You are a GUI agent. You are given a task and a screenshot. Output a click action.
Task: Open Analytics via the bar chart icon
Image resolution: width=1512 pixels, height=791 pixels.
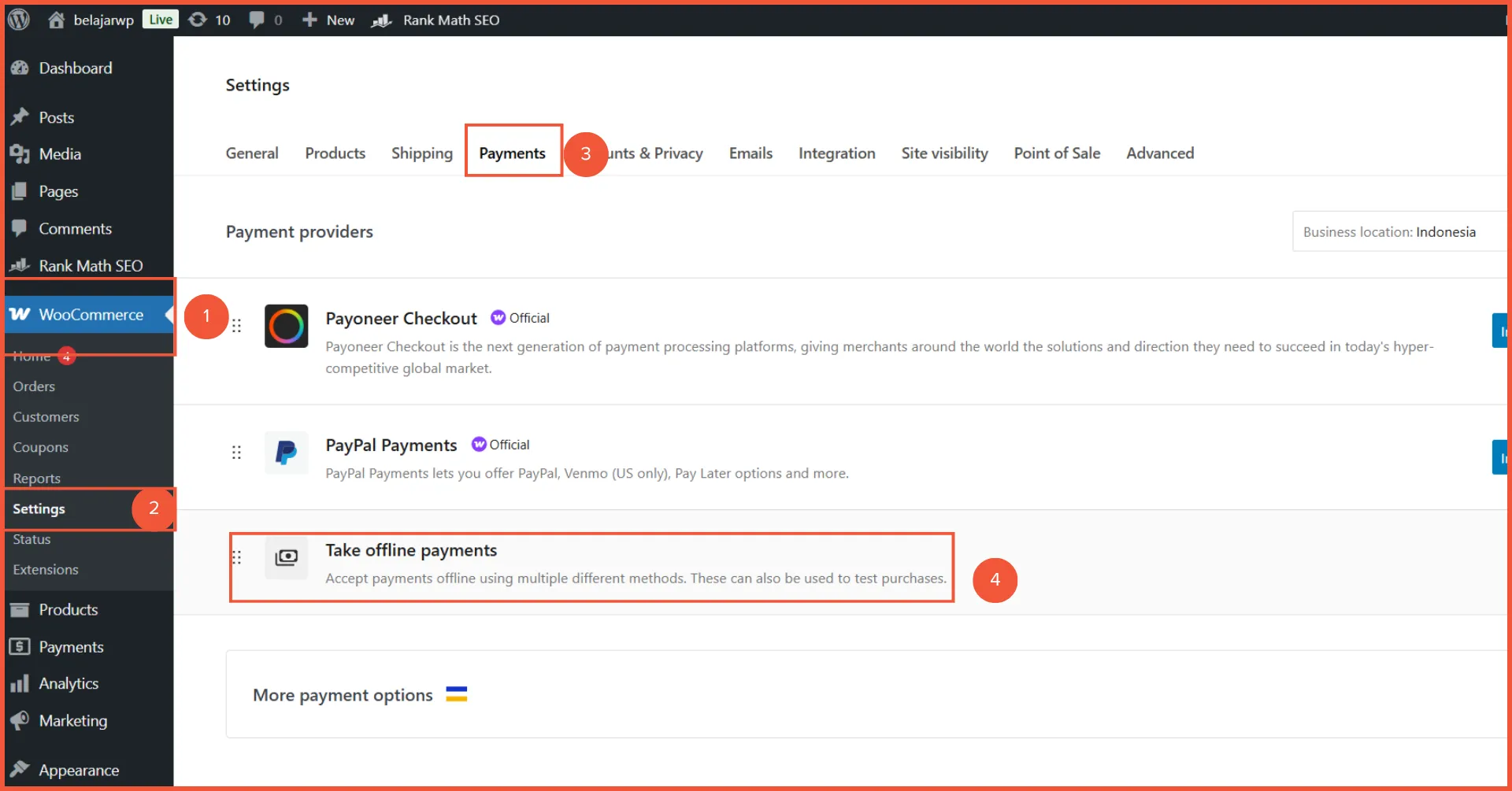pyautogui.click(x=21, y=684)
